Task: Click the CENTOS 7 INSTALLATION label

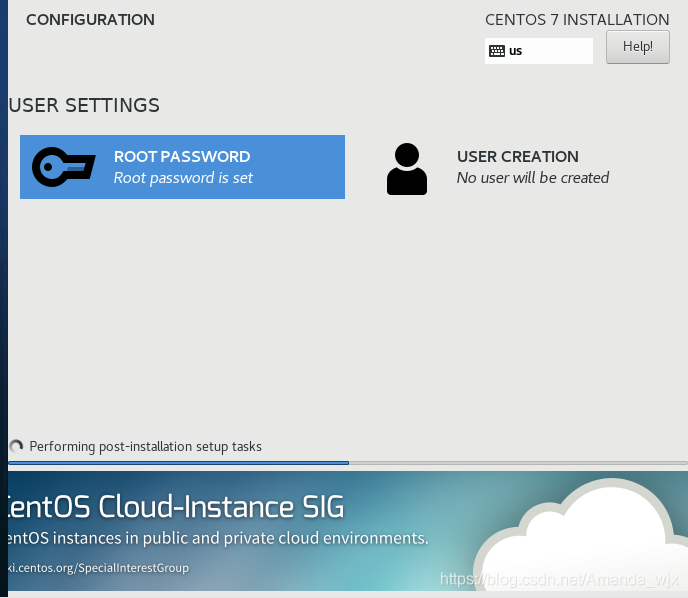Action: pos(577,20)
